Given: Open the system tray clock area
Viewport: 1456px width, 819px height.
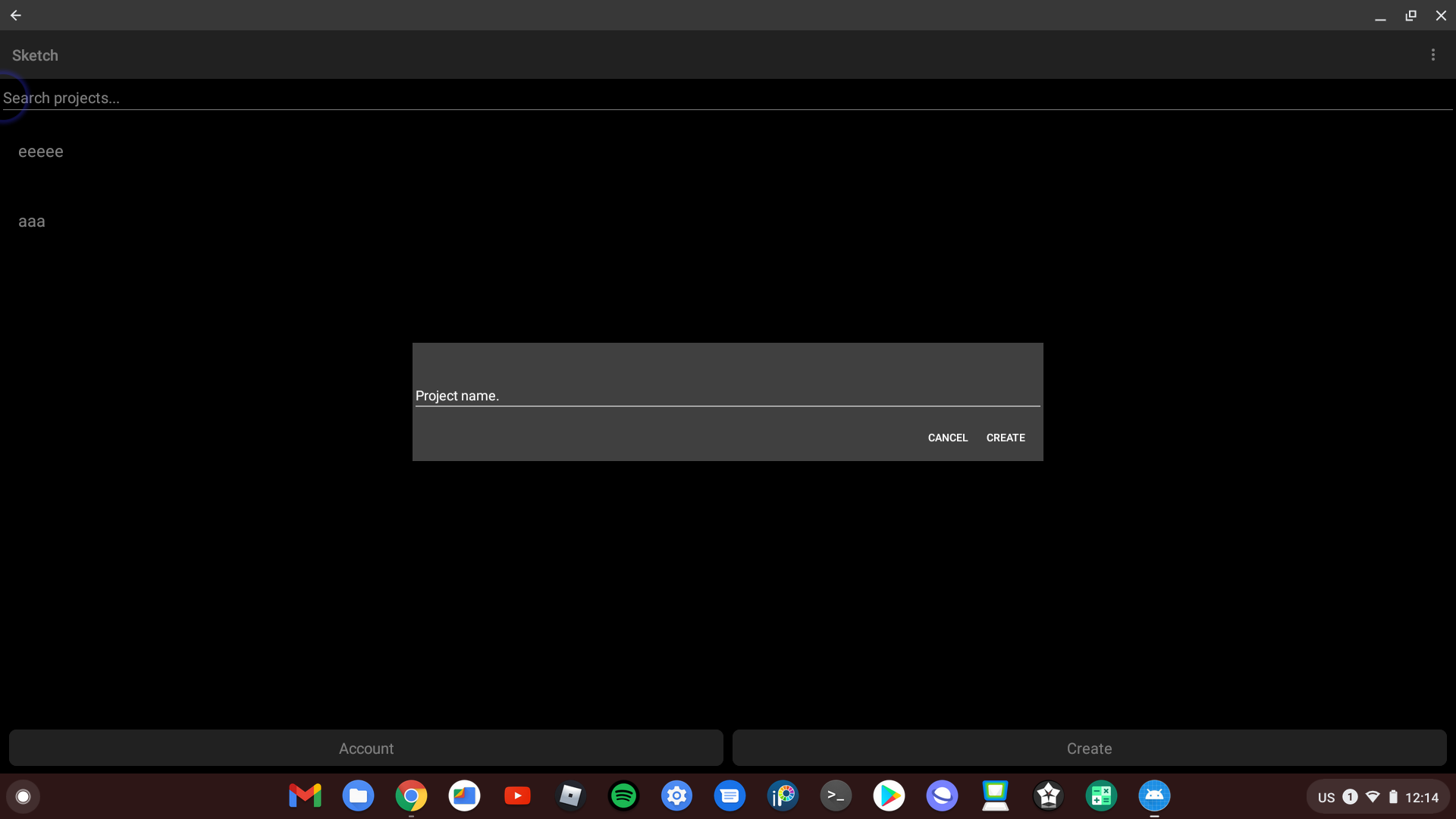Looking at the screenshot, I should click(x=1421, y=797).
